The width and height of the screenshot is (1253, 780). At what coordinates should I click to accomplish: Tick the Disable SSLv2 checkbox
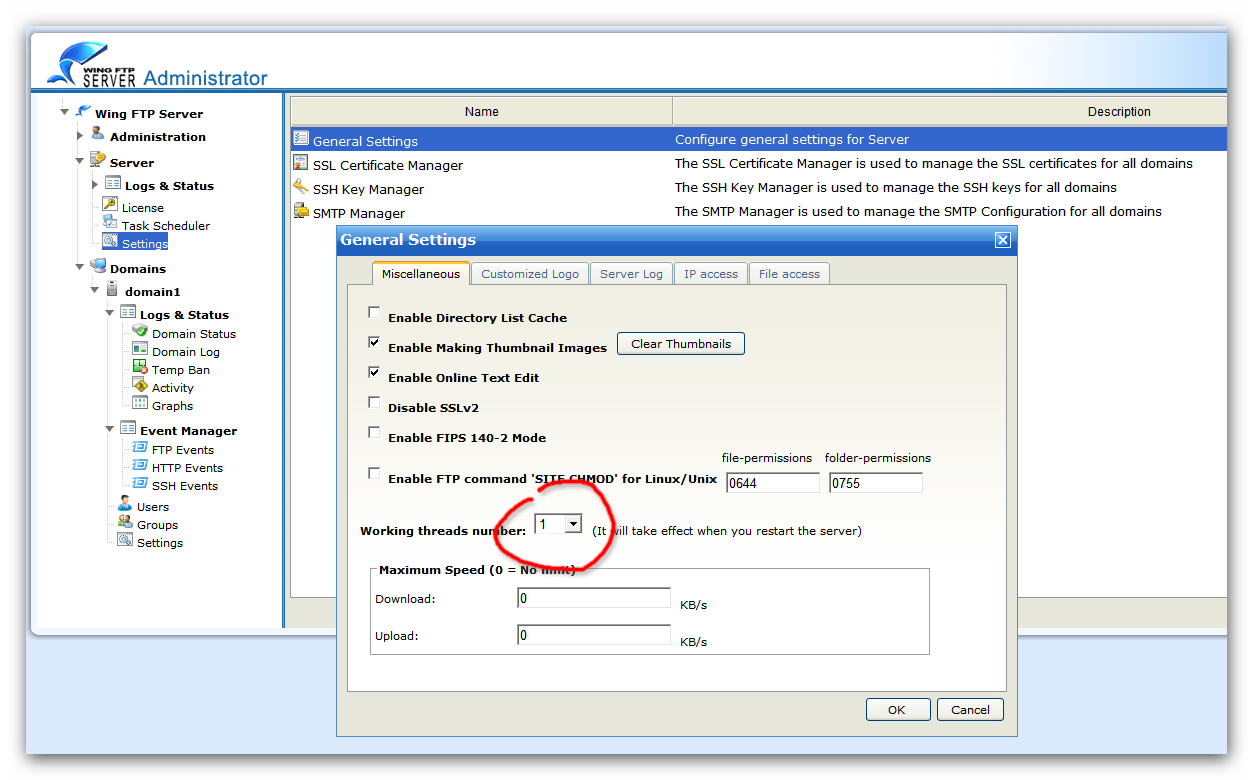tap(374, 403)
